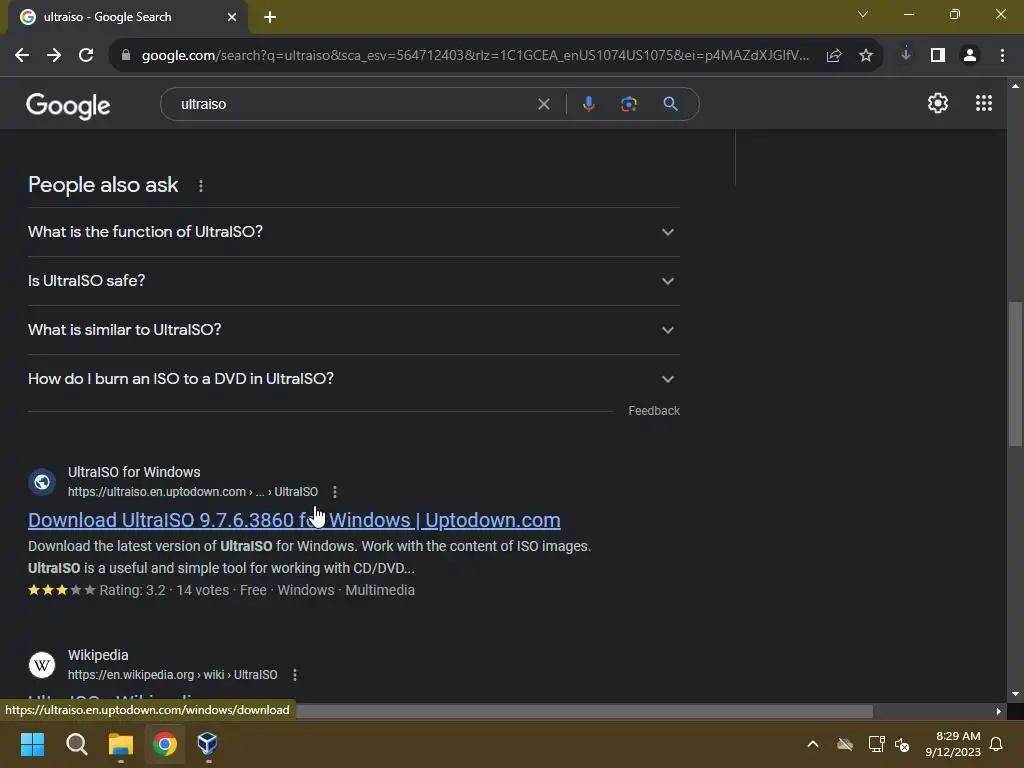Click the 'UltraISO for Windows' site name

tap(134, 472)
